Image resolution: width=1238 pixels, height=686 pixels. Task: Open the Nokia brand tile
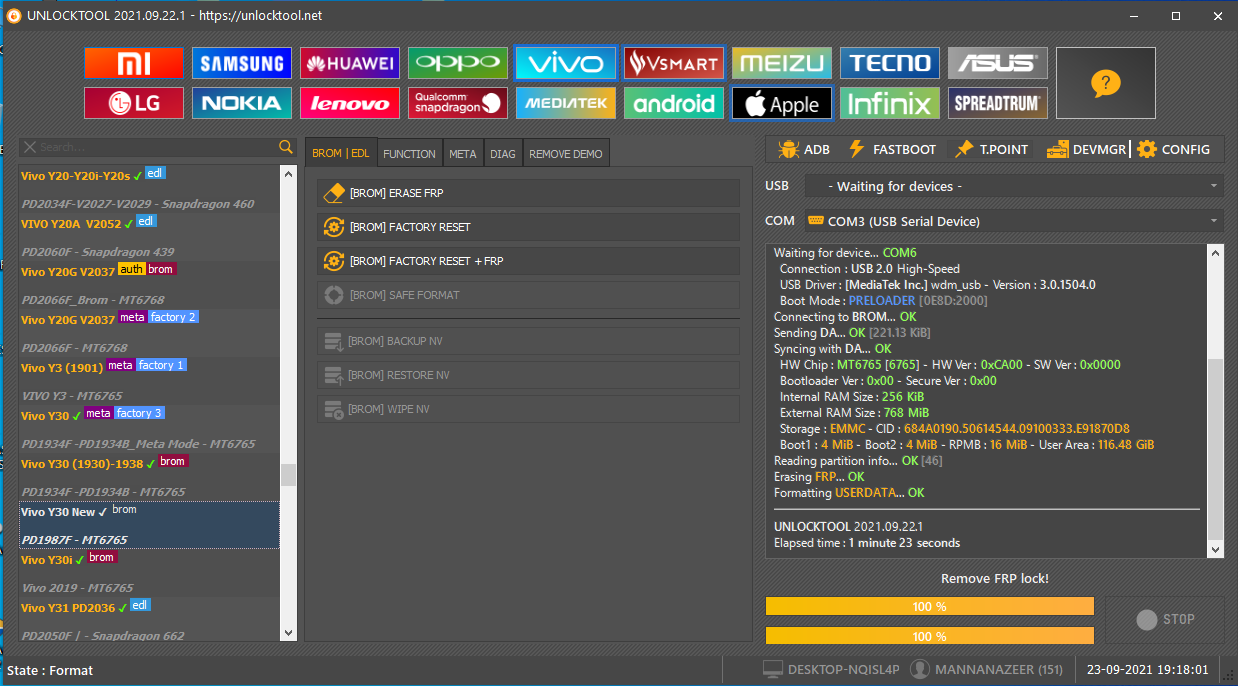tap(242, 103)
